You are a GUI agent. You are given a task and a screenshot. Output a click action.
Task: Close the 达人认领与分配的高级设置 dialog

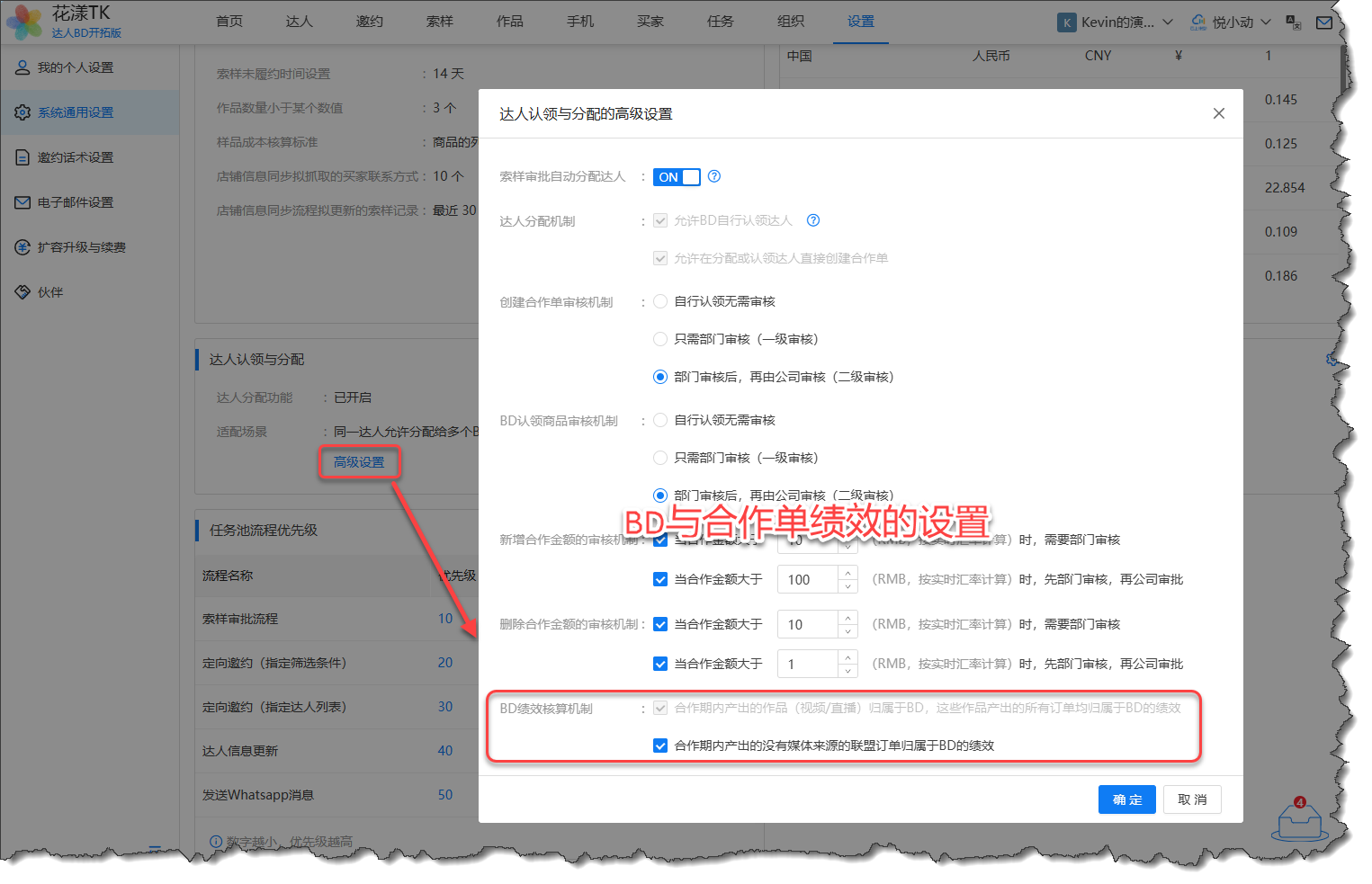tap(1218, 113)
